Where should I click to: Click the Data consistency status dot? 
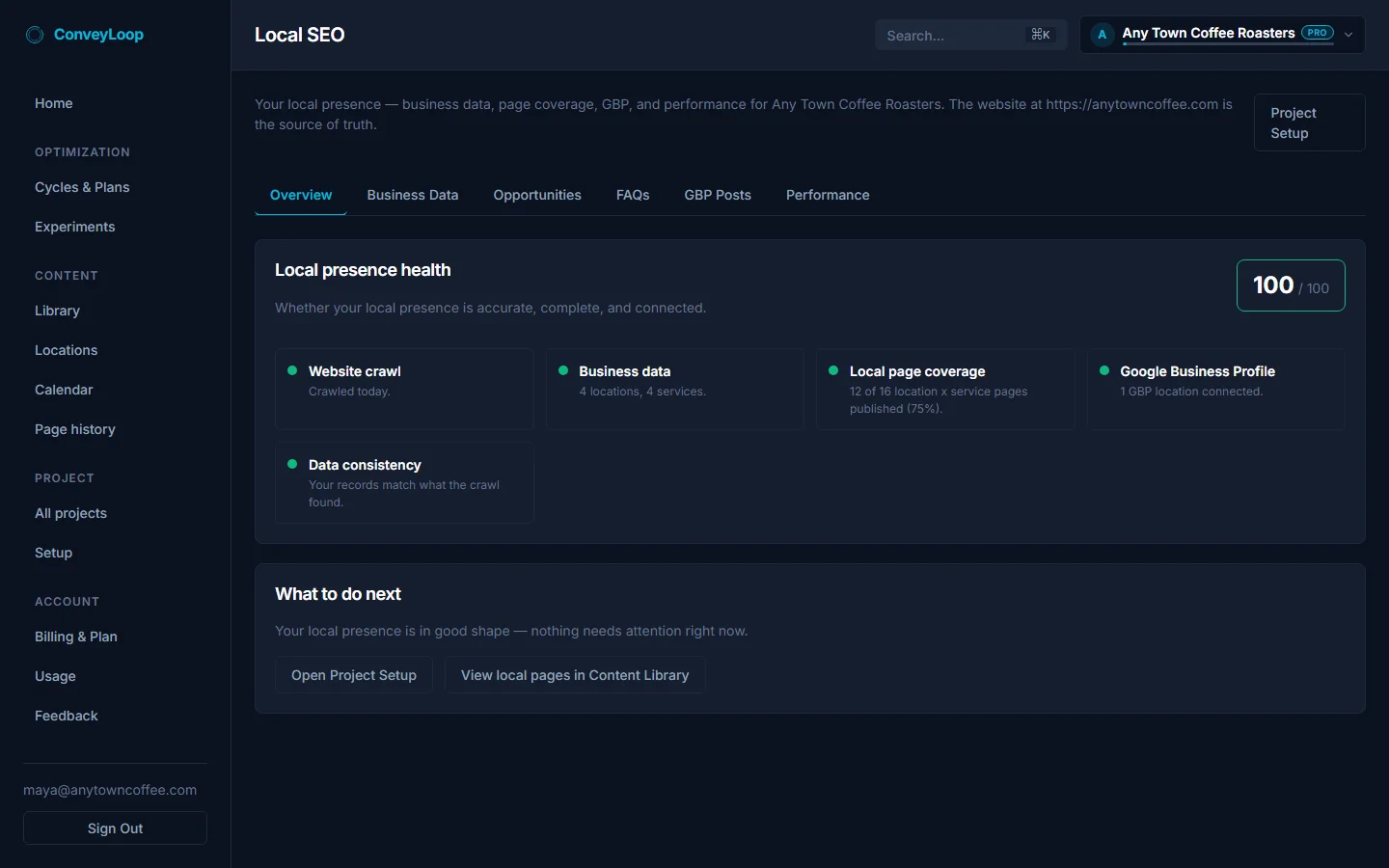[292, 464]
